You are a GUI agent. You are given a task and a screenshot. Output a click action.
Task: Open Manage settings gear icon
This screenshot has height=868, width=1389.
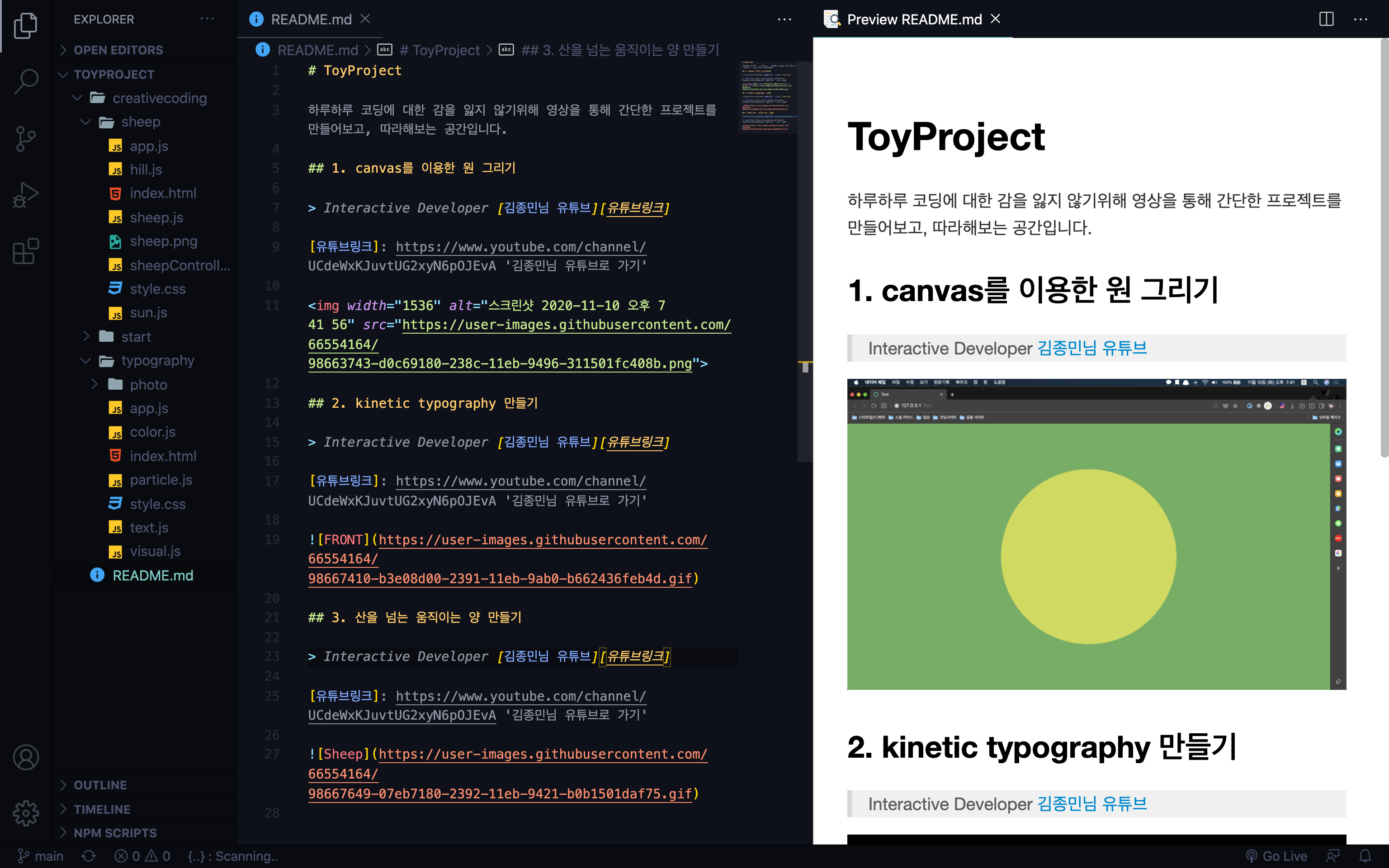[x=26, y=813]
